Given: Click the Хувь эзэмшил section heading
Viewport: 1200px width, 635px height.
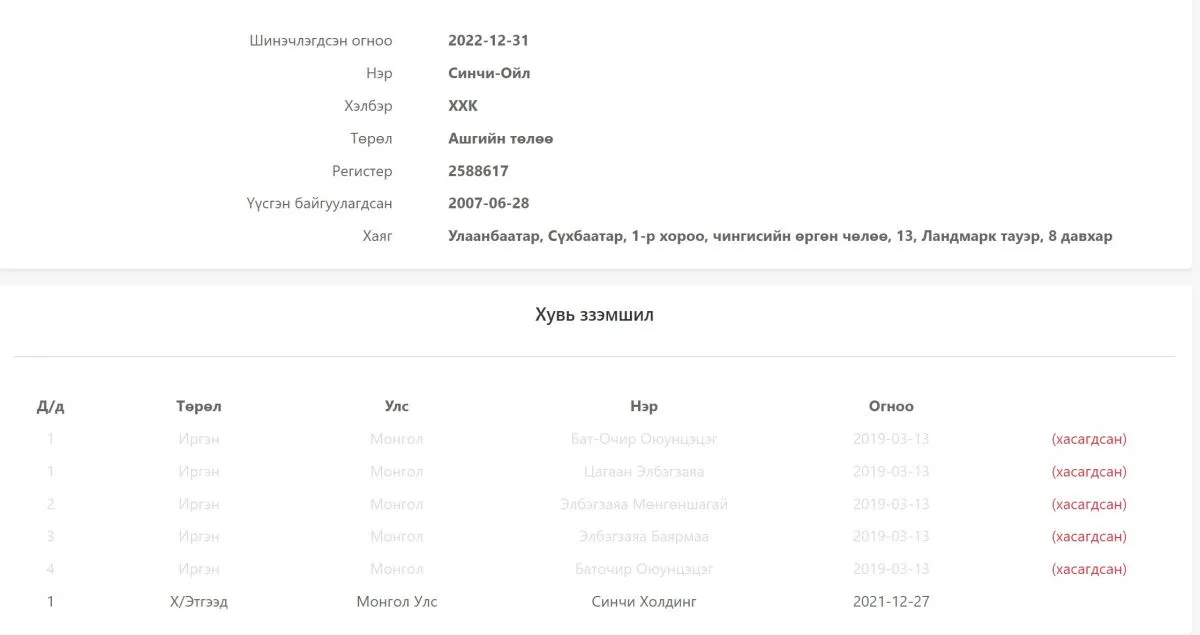Looking at the screenshot, I should (595, 315).
